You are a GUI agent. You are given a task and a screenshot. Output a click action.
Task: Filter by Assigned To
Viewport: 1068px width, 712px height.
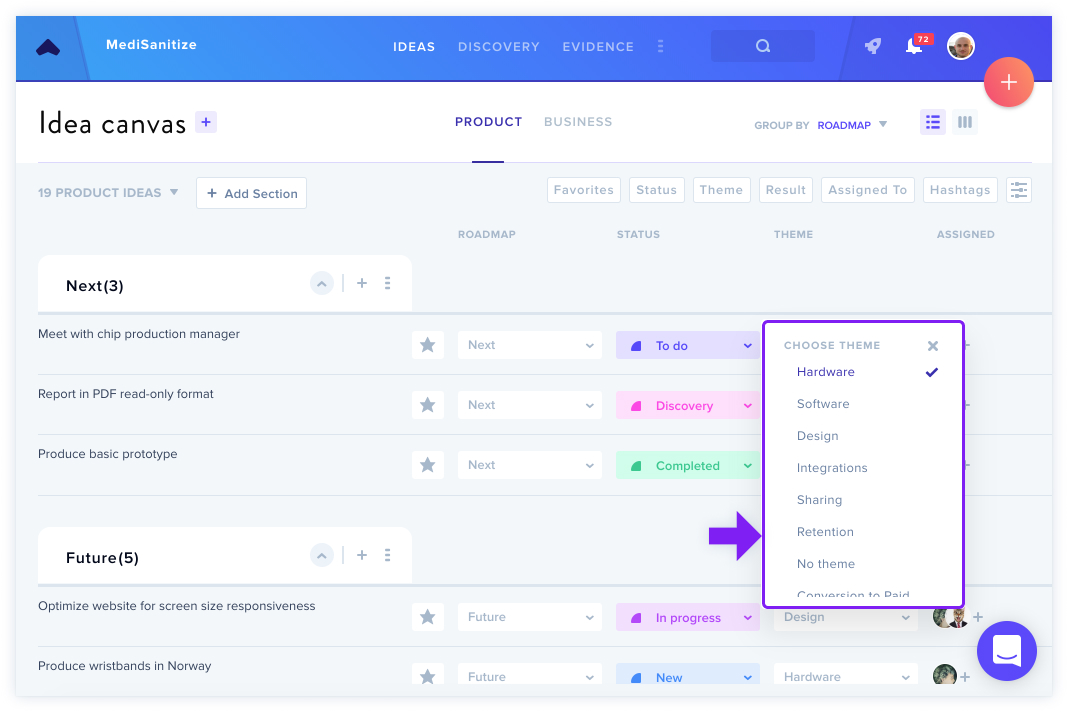pyautogui.click(x=868, y=190)
